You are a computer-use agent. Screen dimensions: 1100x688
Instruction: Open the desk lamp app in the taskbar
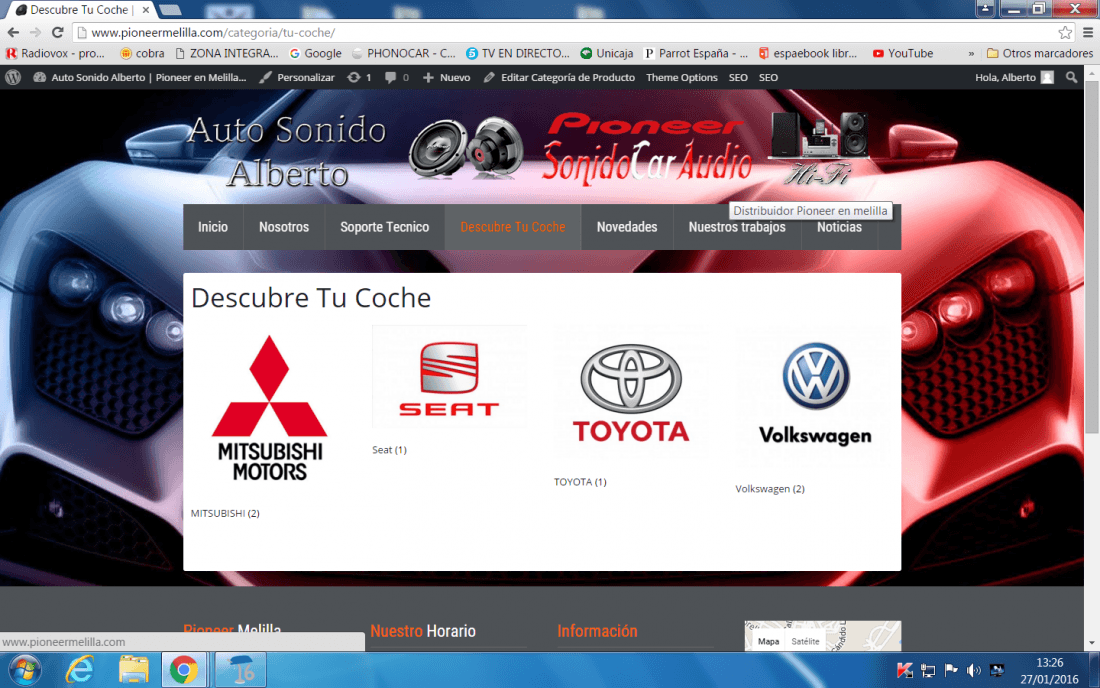tap(240, 670)
